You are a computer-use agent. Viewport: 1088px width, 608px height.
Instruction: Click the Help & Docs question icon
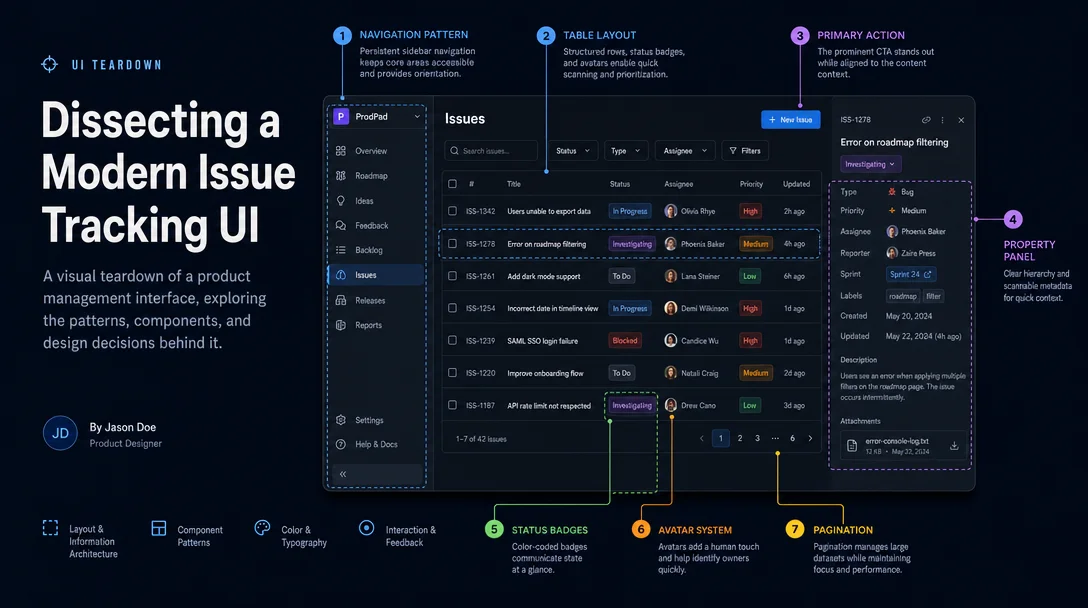[341, 444]
